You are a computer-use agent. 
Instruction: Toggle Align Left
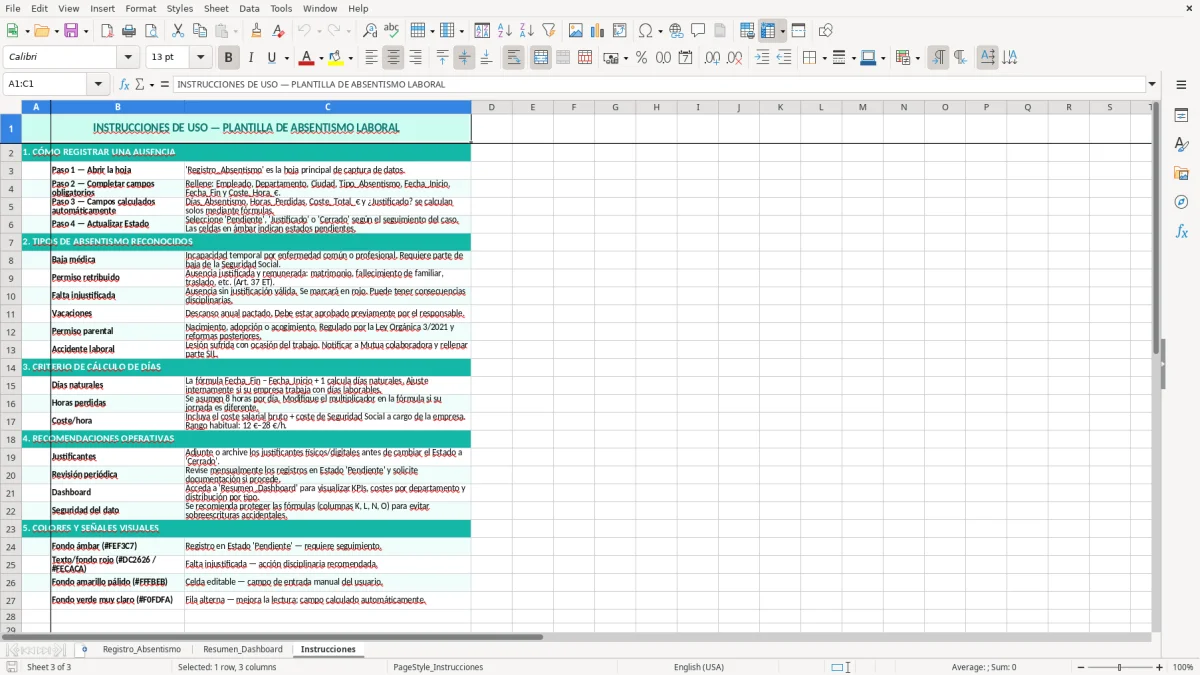coord(371,58)
